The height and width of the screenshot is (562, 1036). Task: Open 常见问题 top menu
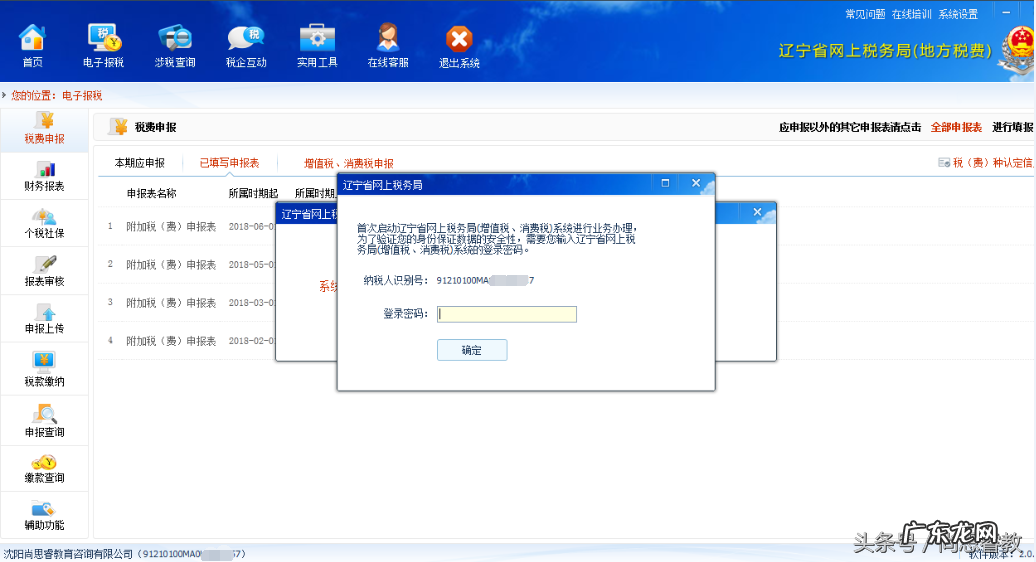(865, 14)
